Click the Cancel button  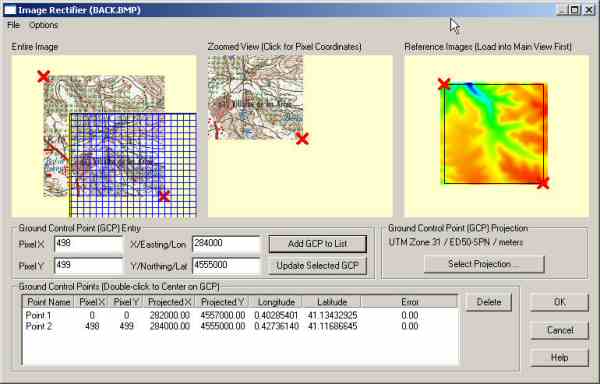coord(559,330)
